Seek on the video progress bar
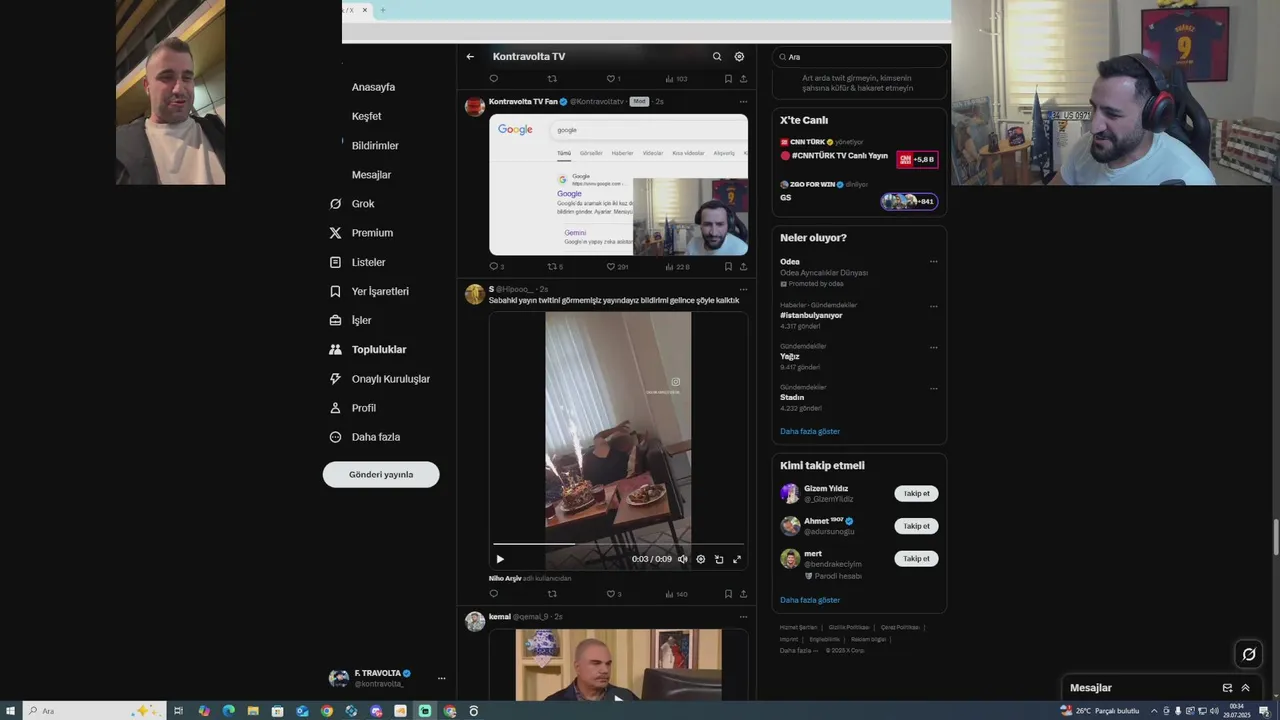The height and width of the screenshot is (720, 1280). pos(618,544)
